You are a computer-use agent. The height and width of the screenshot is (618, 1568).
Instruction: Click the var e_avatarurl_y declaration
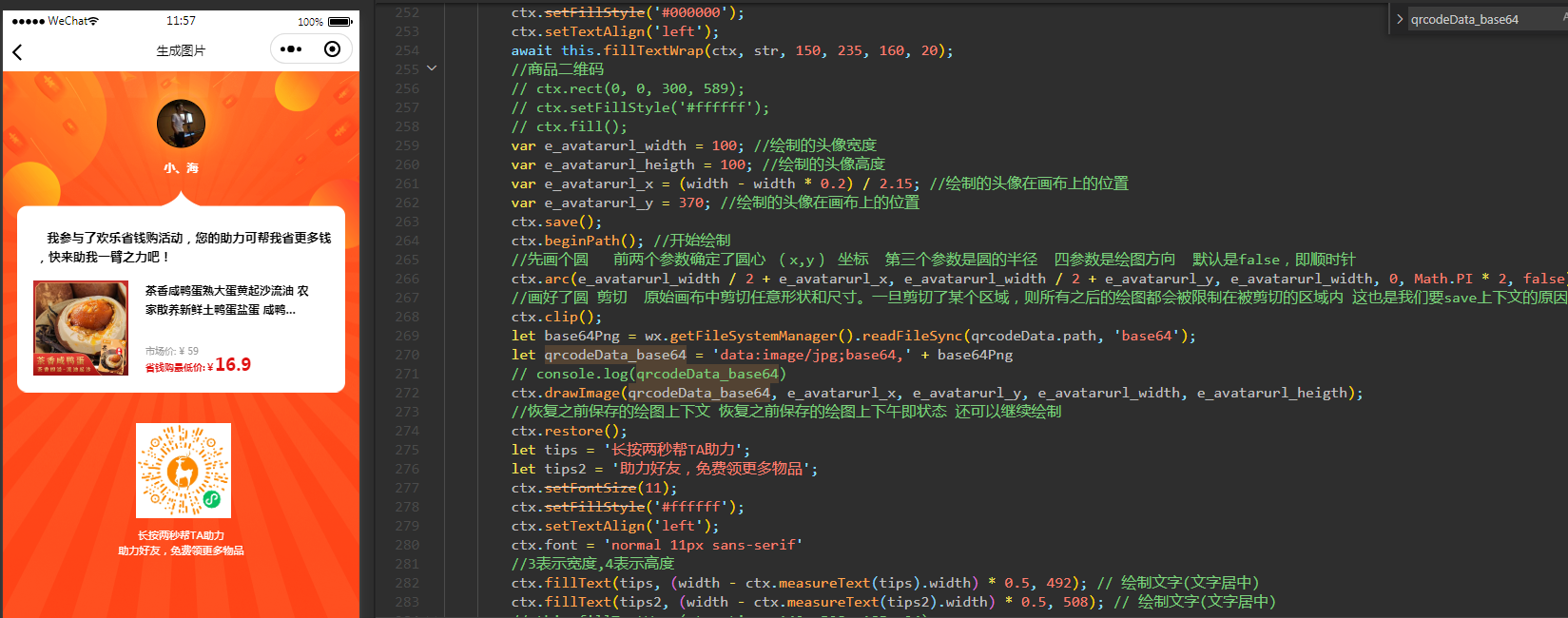click(x=611, y=203)
